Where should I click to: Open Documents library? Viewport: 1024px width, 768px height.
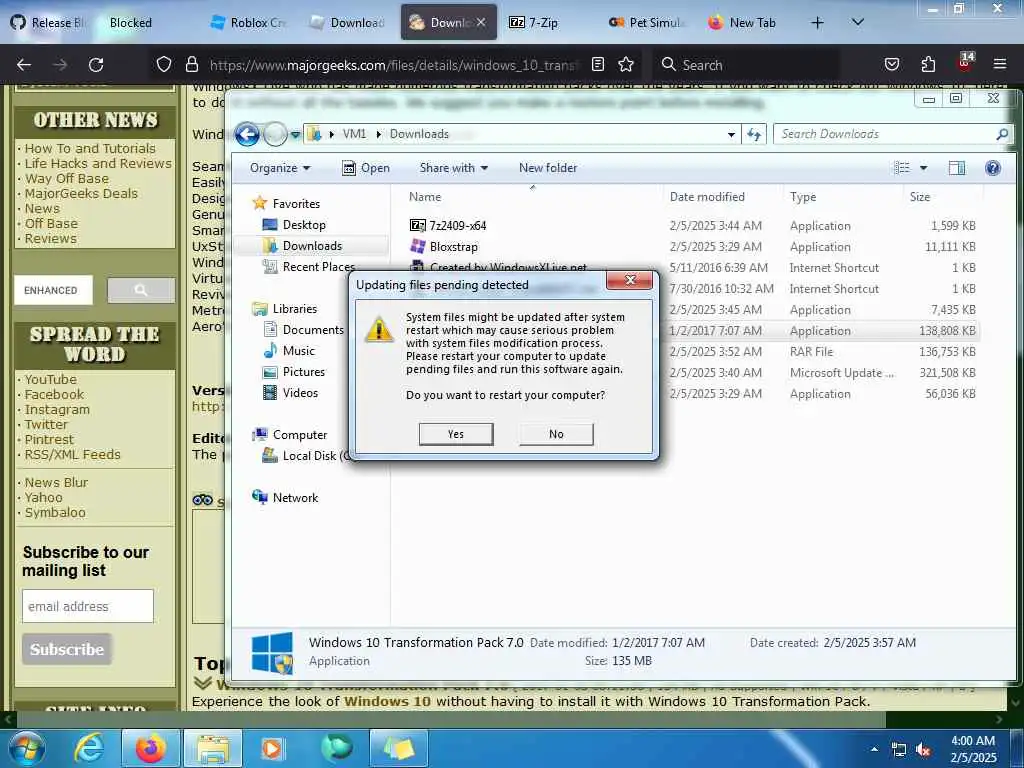(x=303, y=330)
